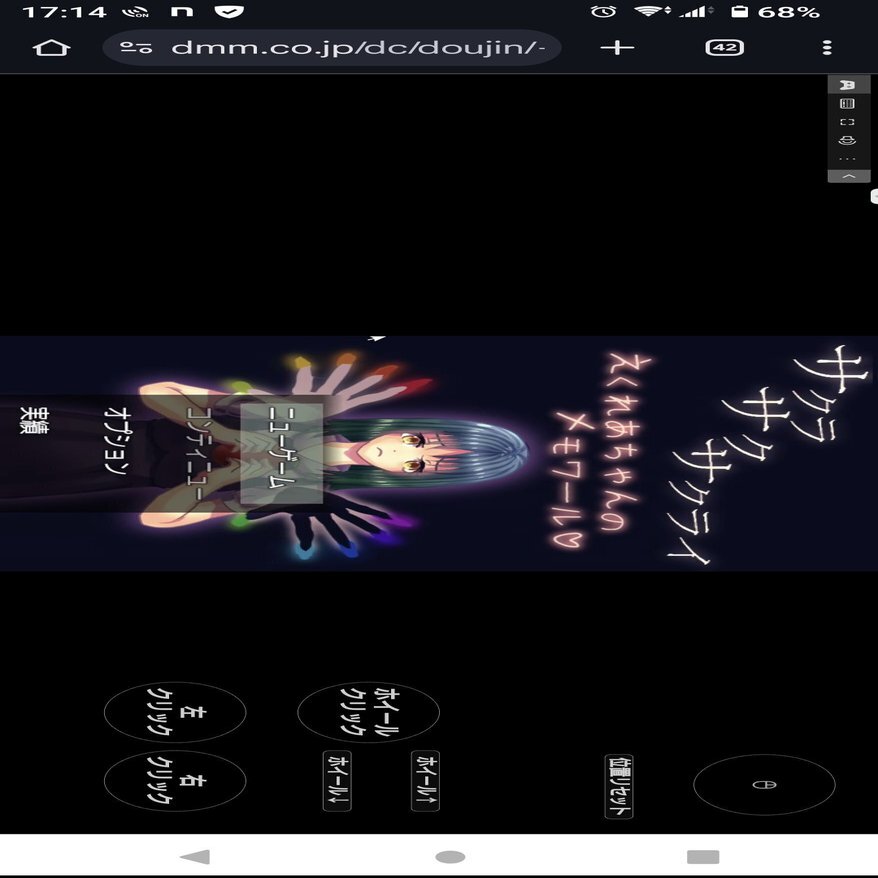Open 実績 achievements menu item
This screenshot has height=878, width=878.
pyautogui.click(x=34, y=422)
